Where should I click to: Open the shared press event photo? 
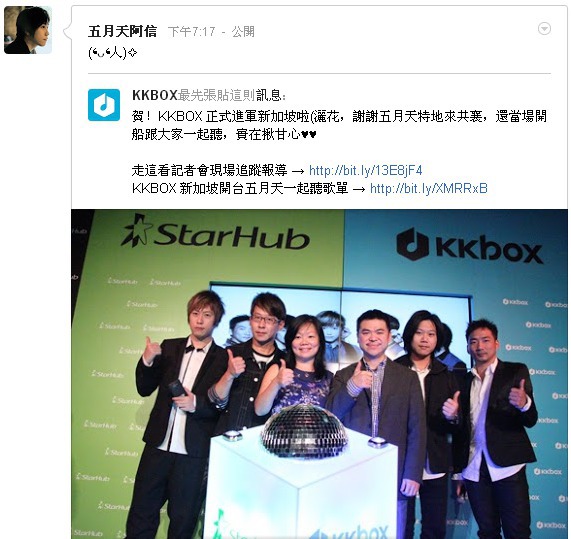[x=319, y=374]
